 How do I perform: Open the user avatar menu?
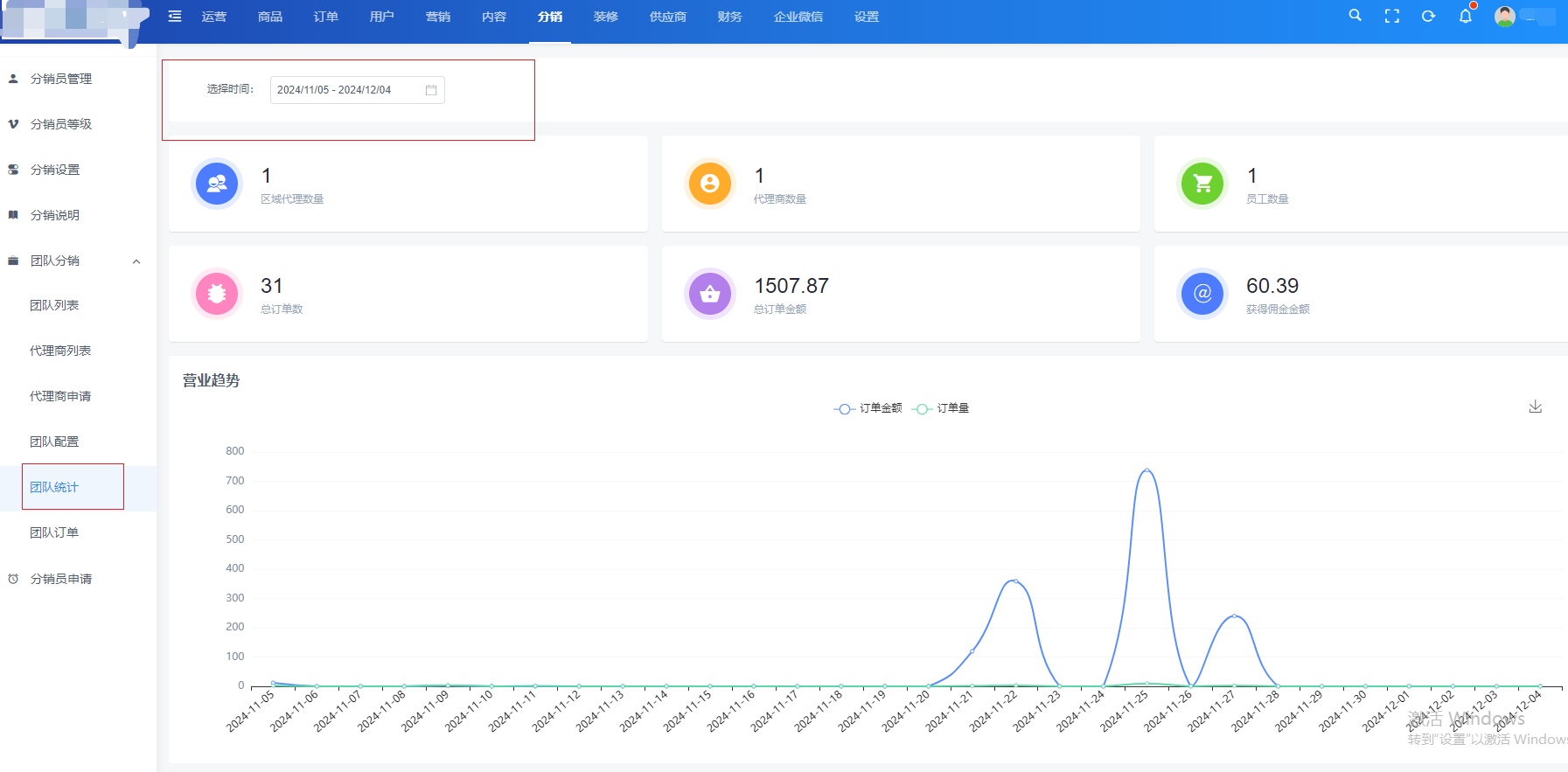[x=1505, y=17]
